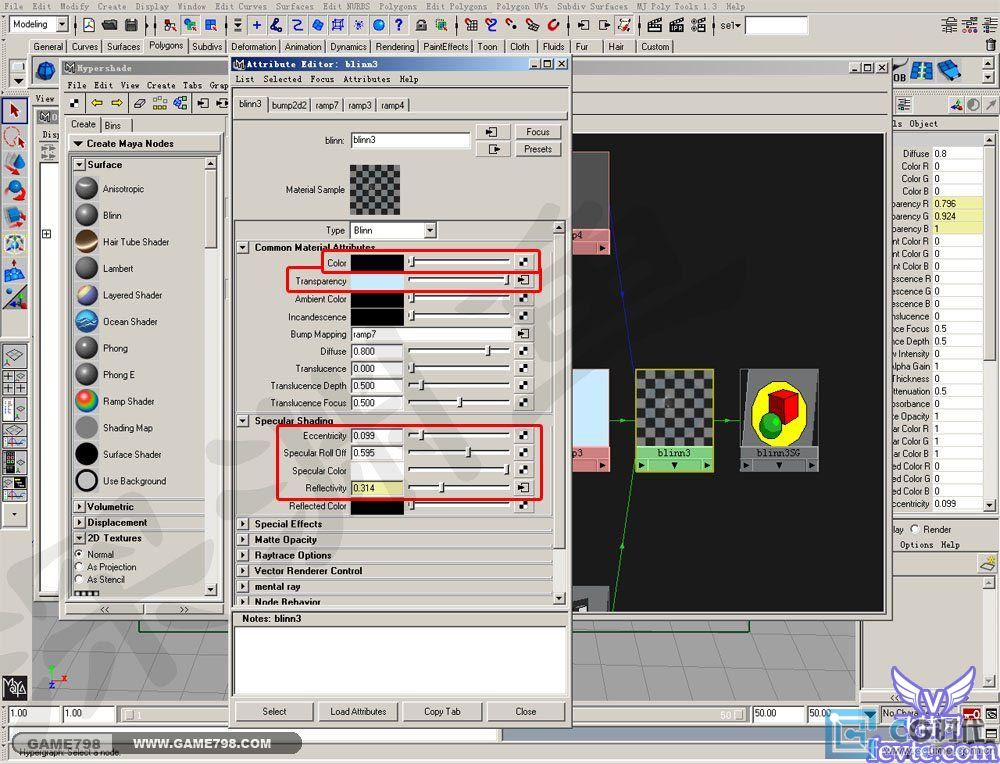Screen dimensions: 1000x764
Task: Click the Ocean Shader icon
Action: pyautogui.click(x=87, y=322)
